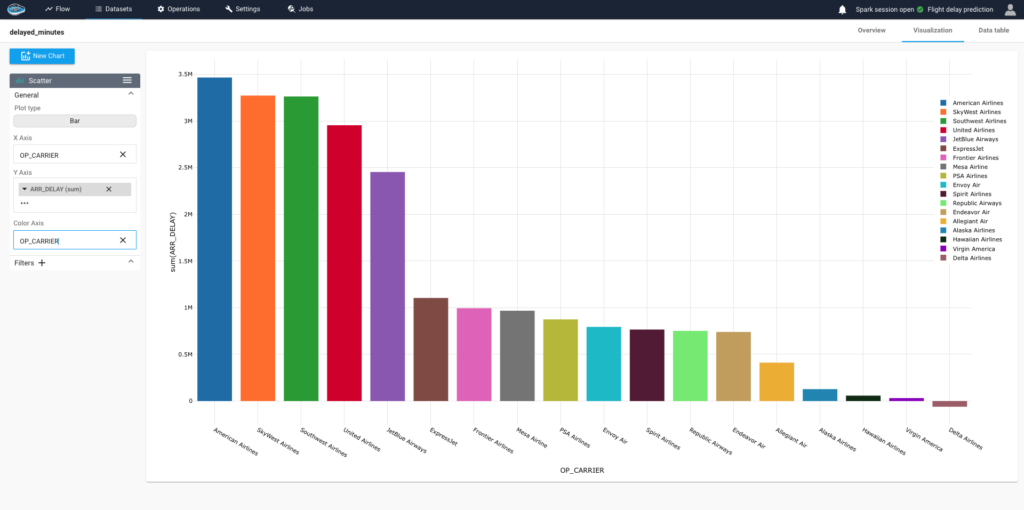Click the blue American Airlines bar
The image size is (1024, 510).
214,239
